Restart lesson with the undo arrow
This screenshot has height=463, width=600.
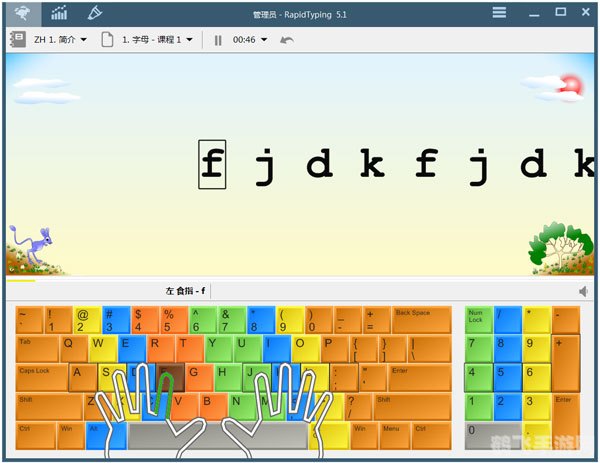tap(287, 40)
